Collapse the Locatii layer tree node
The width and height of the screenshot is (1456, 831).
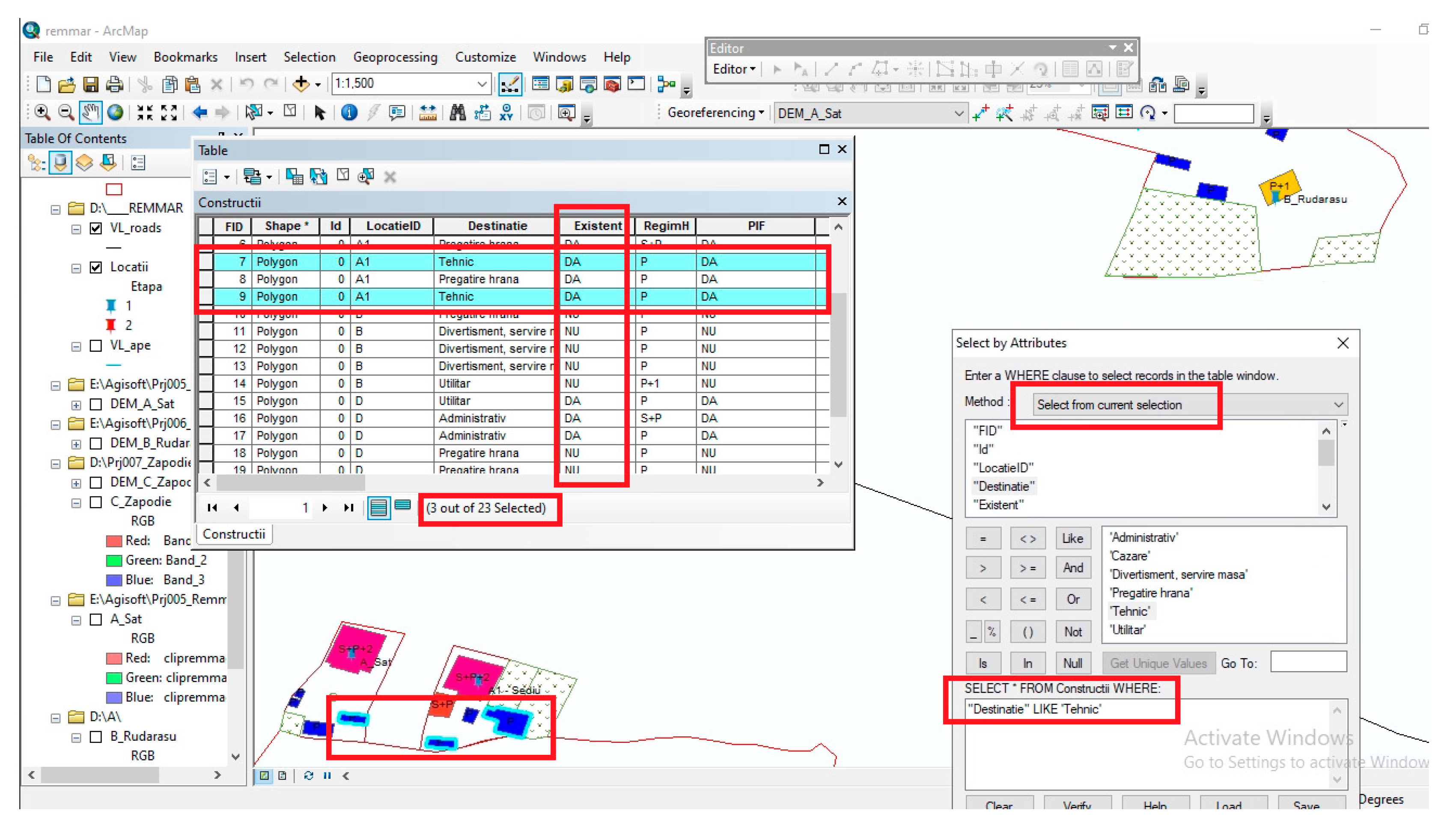pos(76,268)
